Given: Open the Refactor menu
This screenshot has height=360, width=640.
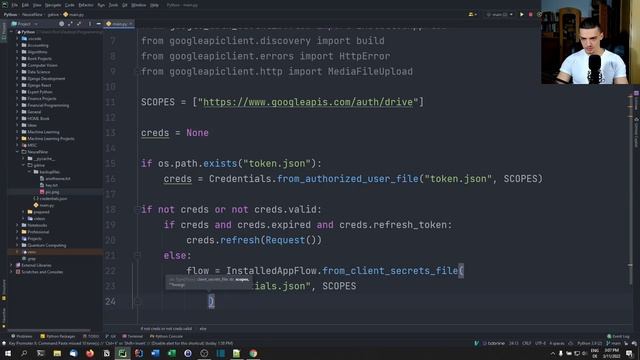Looking at the screenshot, I should click(x=86, y=5).
